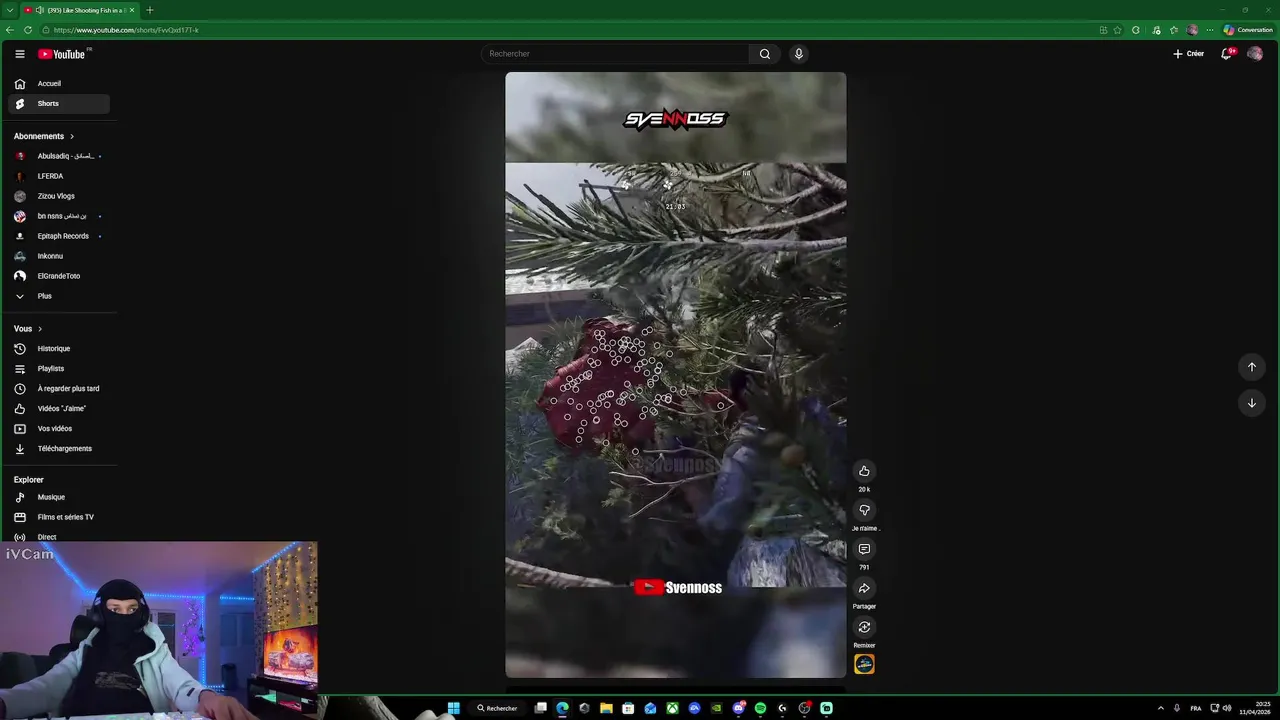Mute the tab via speaker icon
The height and width of the screenshot is (720, 1280).
pos(40,10)
